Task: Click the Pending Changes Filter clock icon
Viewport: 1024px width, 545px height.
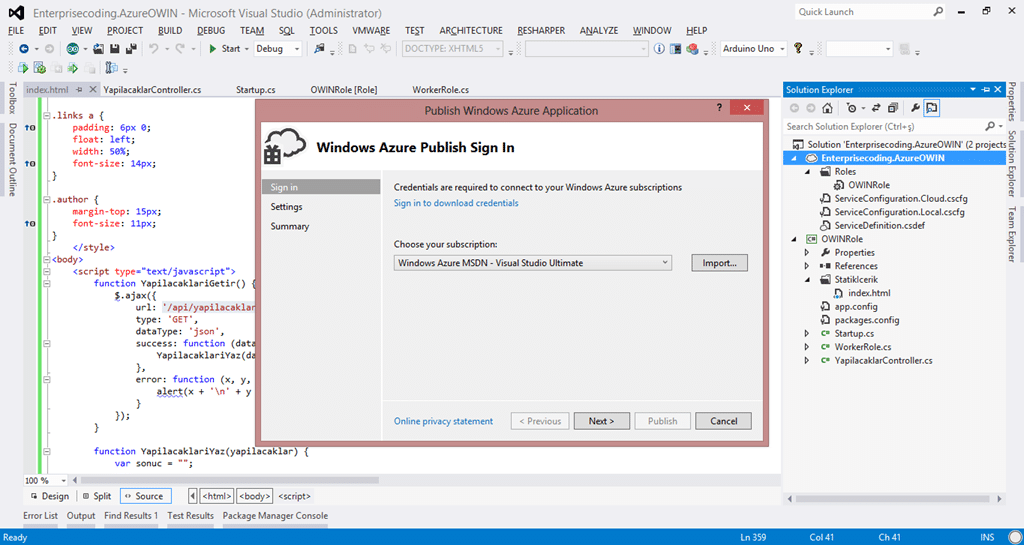Action: (x=851, y=108)
